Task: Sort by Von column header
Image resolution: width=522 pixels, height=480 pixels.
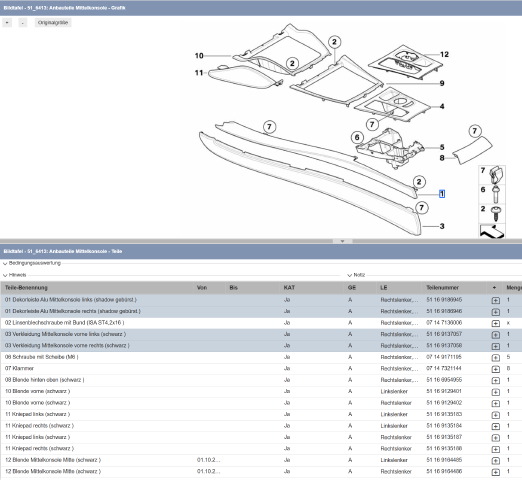Action: coord(202,288)
